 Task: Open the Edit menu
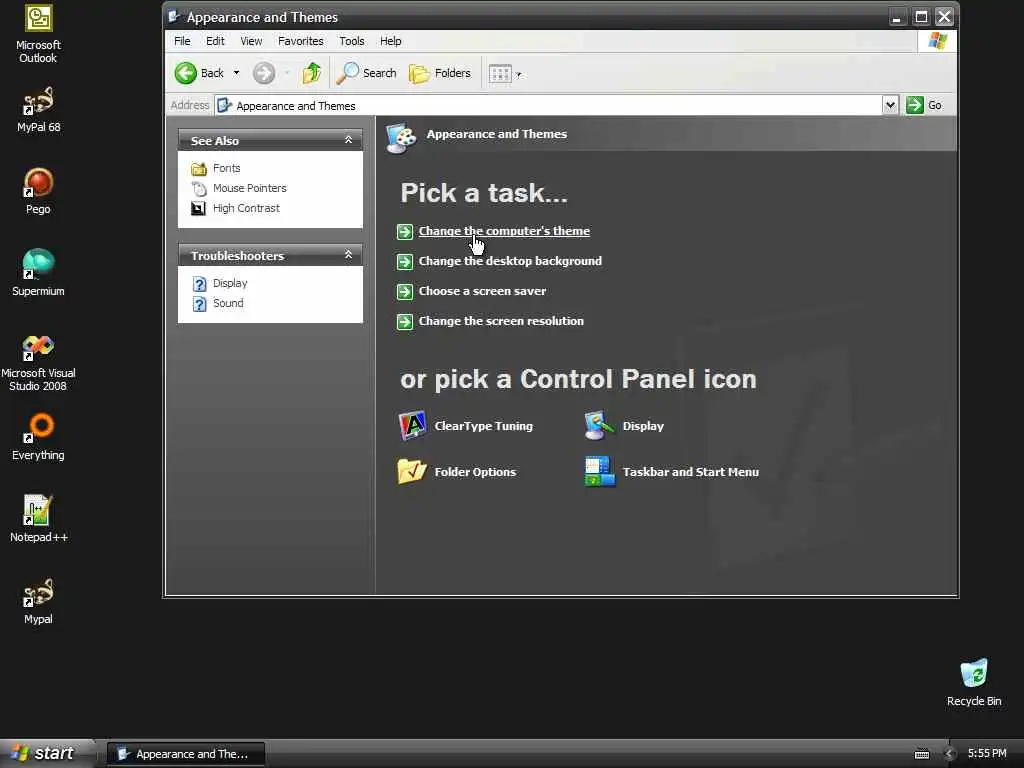pos(215,41)
